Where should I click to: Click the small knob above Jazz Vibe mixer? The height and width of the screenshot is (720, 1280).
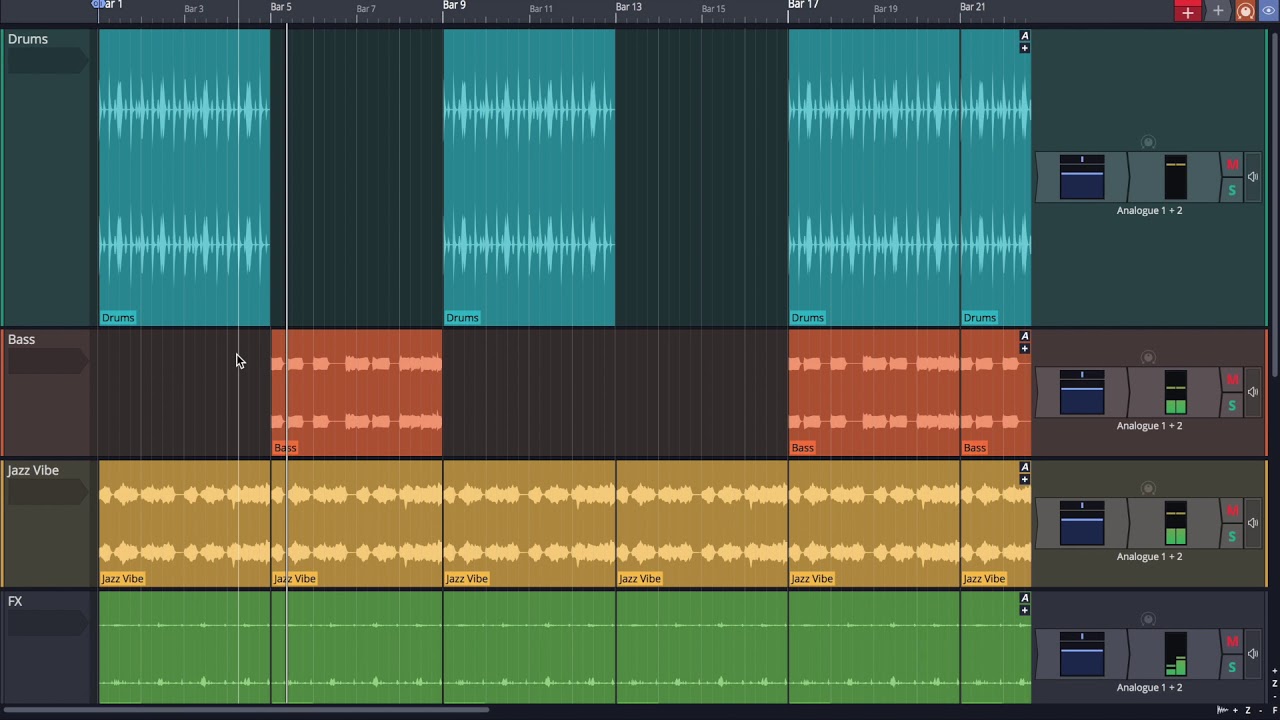coord(1148,489)
